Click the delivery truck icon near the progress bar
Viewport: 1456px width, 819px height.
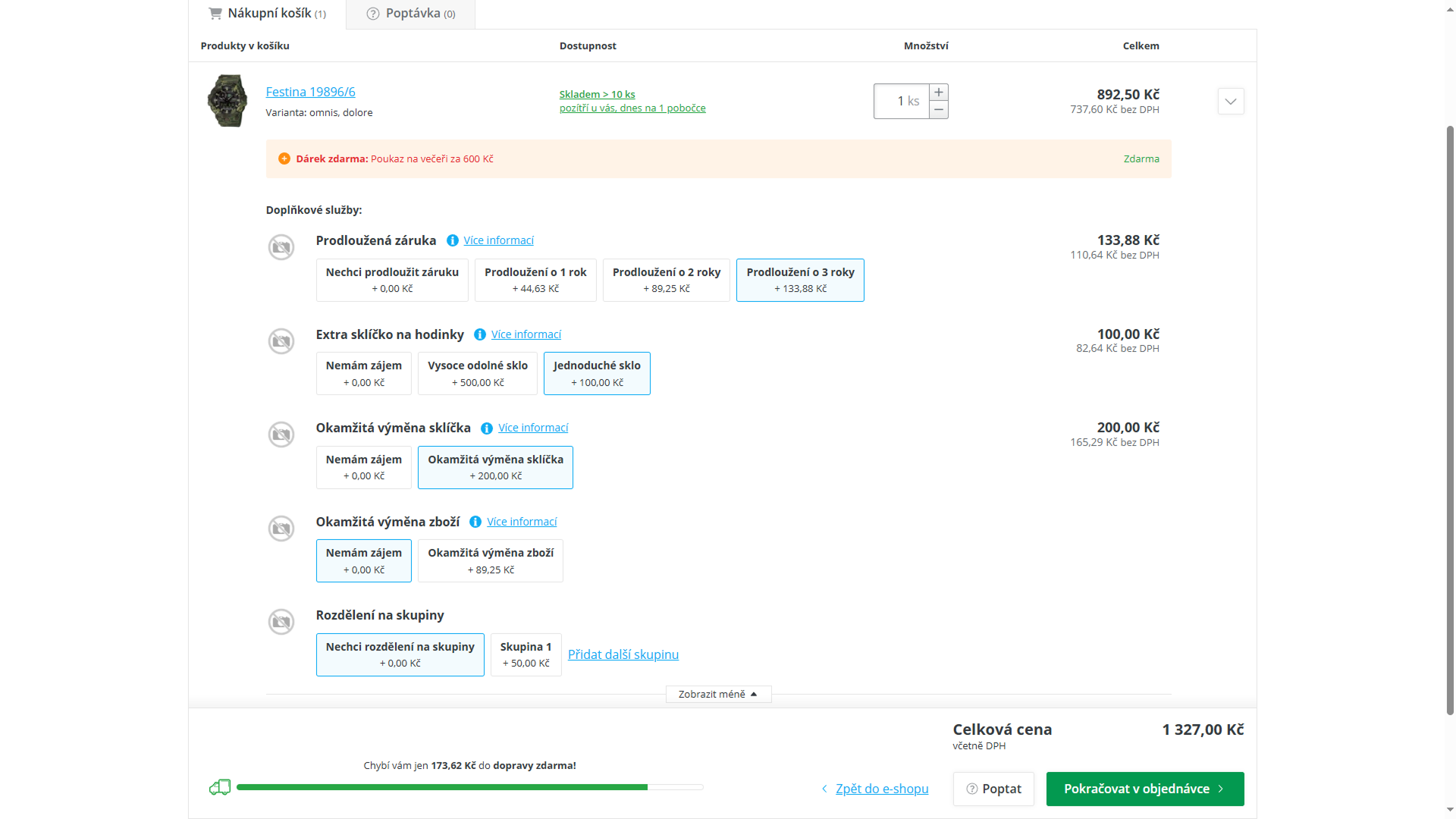[220, 787]
